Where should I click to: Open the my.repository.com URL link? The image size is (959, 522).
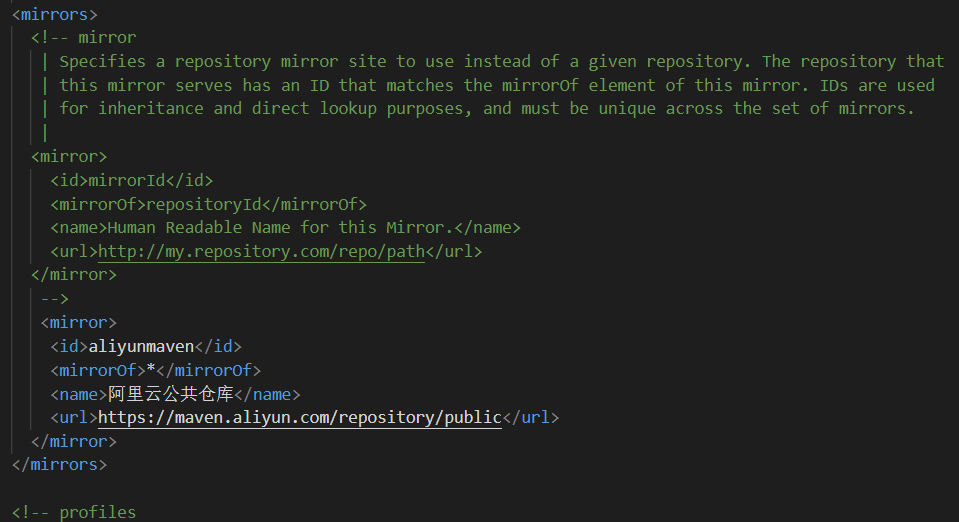(262, 252)
